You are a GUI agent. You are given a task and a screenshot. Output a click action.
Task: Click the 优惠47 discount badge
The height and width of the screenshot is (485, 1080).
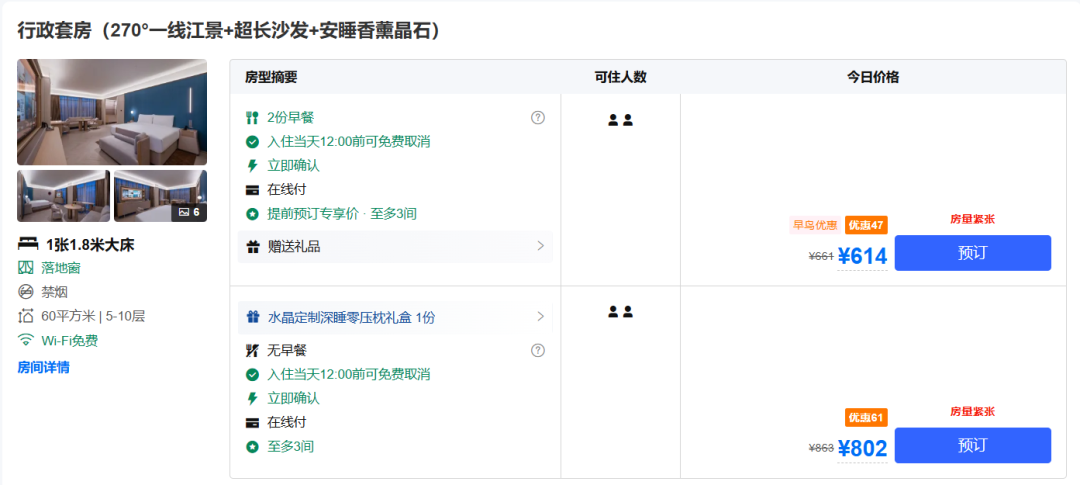point(866,225)
